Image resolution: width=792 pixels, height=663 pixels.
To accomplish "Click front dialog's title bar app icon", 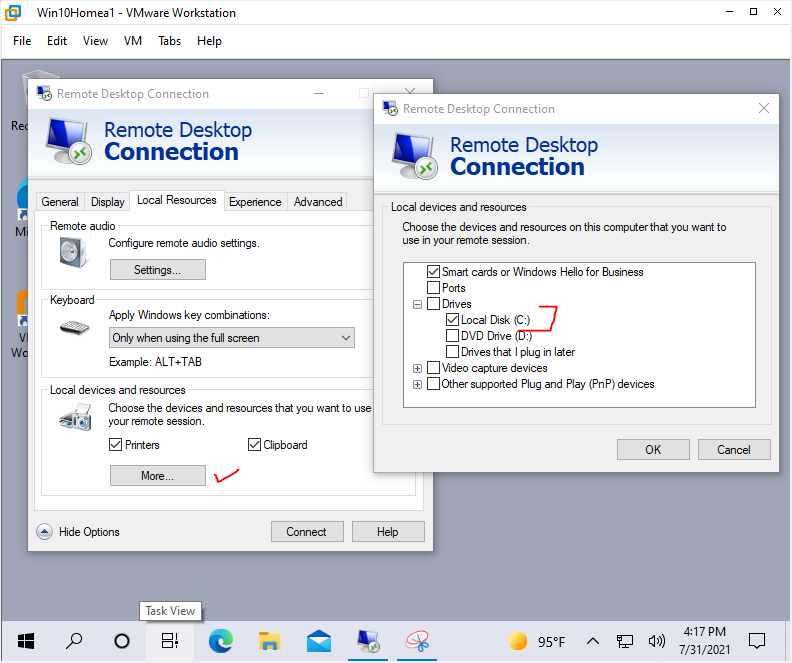I will 390,109.
